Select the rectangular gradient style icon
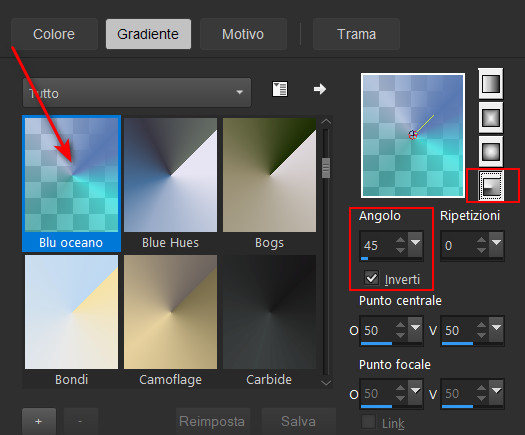525x435 pixels. click(x=491, y=118)
